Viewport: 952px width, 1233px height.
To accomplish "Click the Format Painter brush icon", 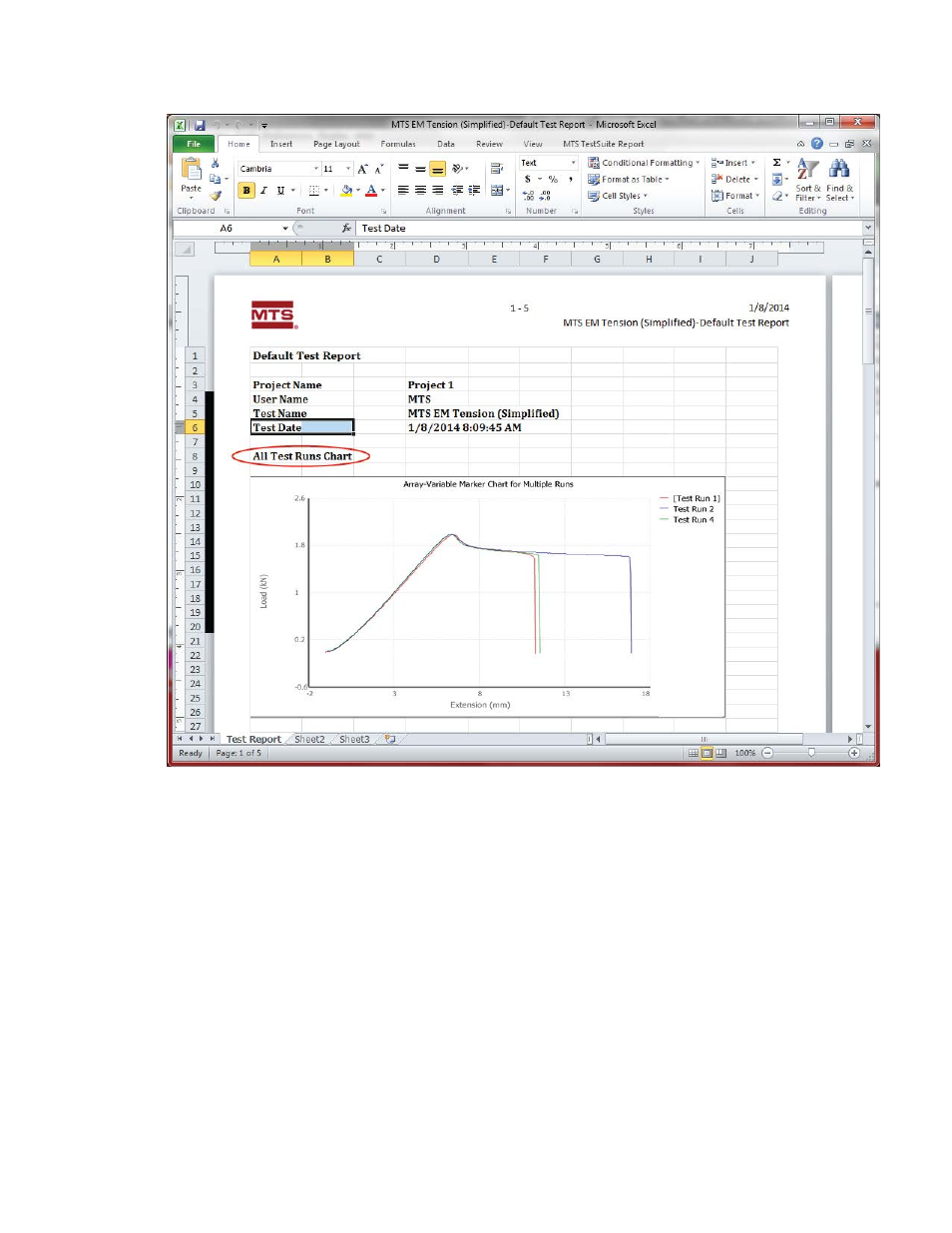I will [215, 196].
